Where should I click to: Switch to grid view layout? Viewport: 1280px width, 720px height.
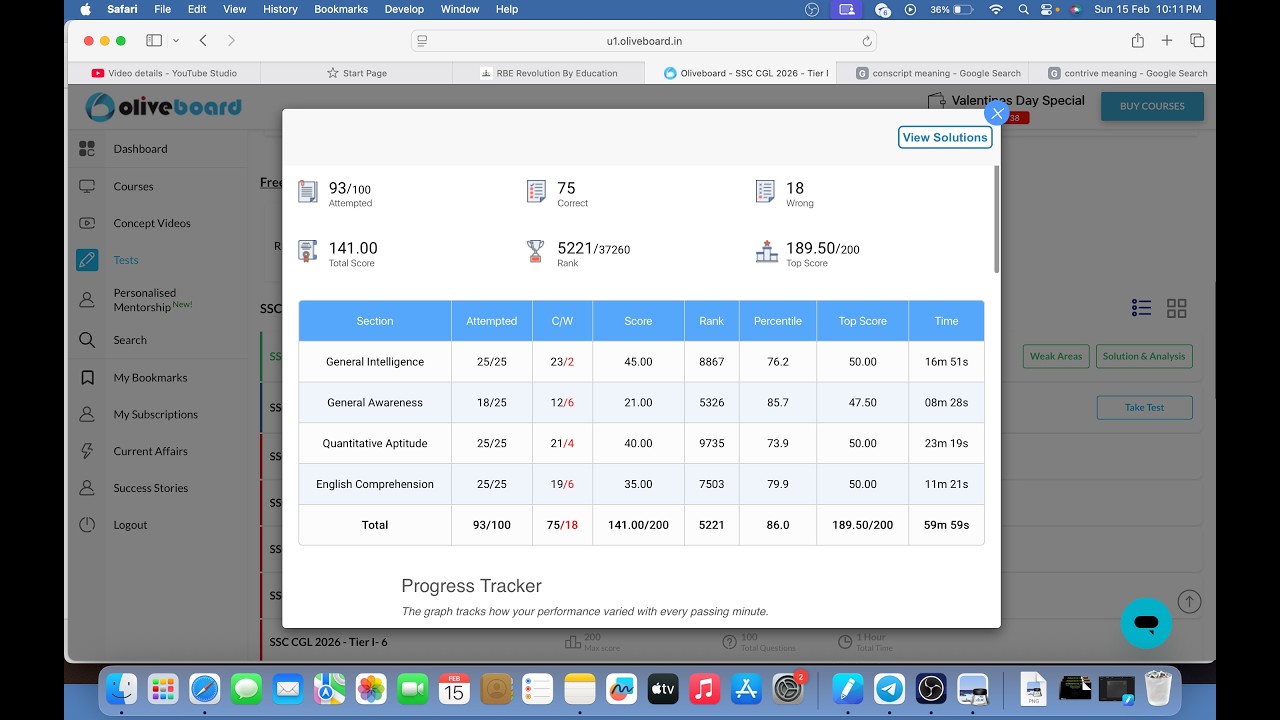click(1177, 308)
